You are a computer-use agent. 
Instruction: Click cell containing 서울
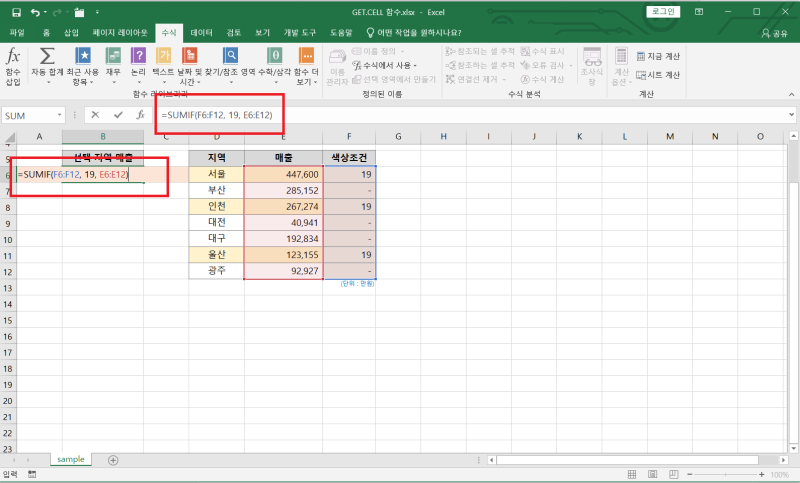216,174
